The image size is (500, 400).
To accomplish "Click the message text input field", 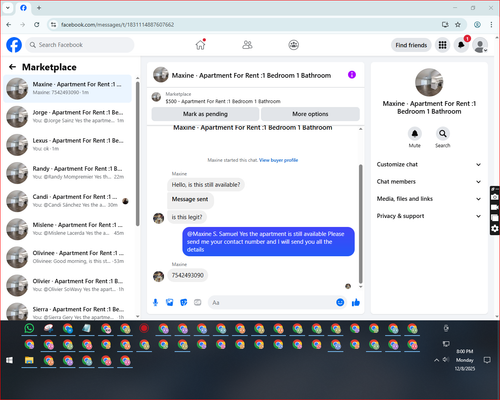I will [x=272, y=302].
